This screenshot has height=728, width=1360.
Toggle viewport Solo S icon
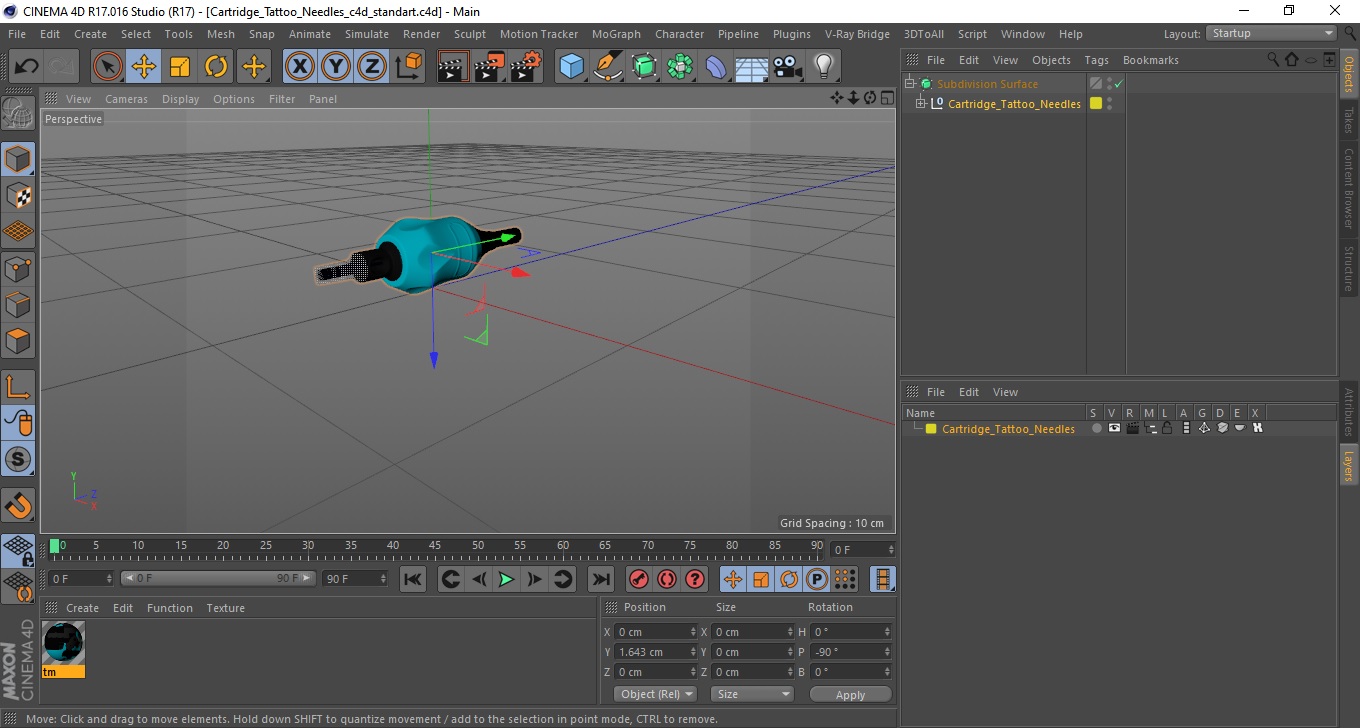[18, 459]
